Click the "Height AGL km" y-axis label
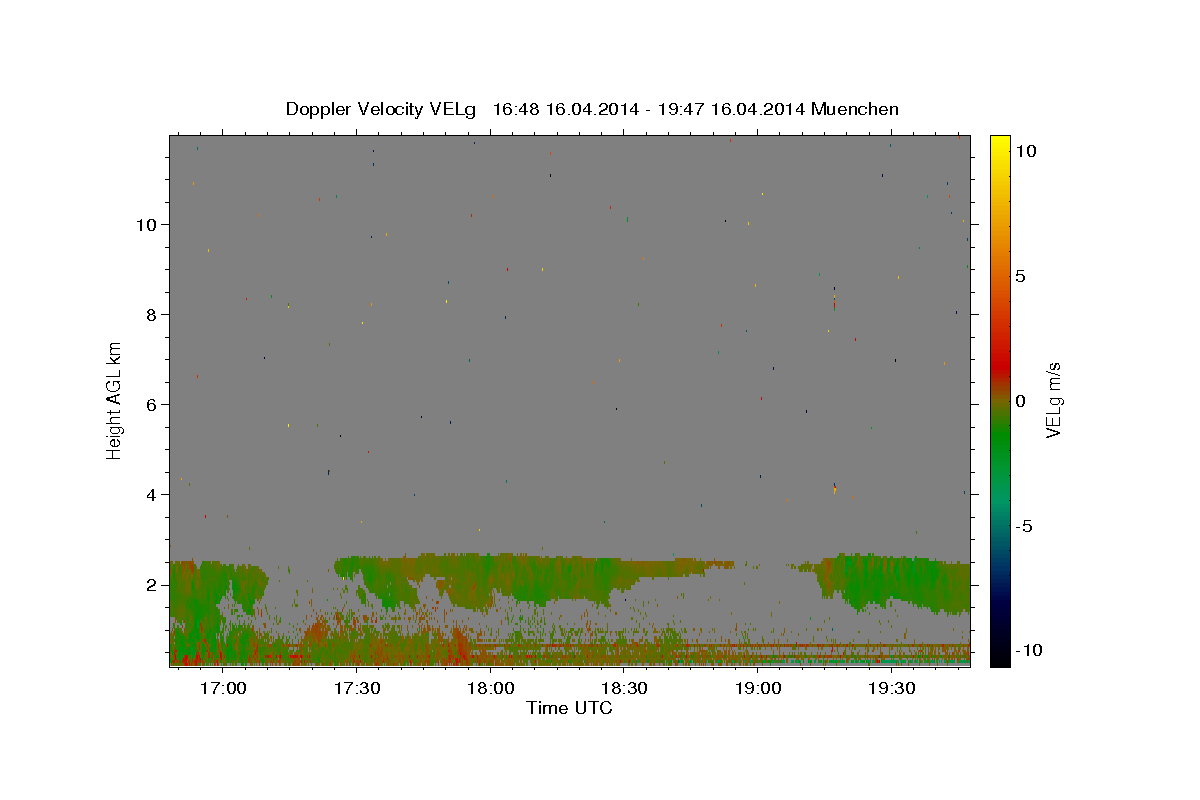 coord(115,400)
